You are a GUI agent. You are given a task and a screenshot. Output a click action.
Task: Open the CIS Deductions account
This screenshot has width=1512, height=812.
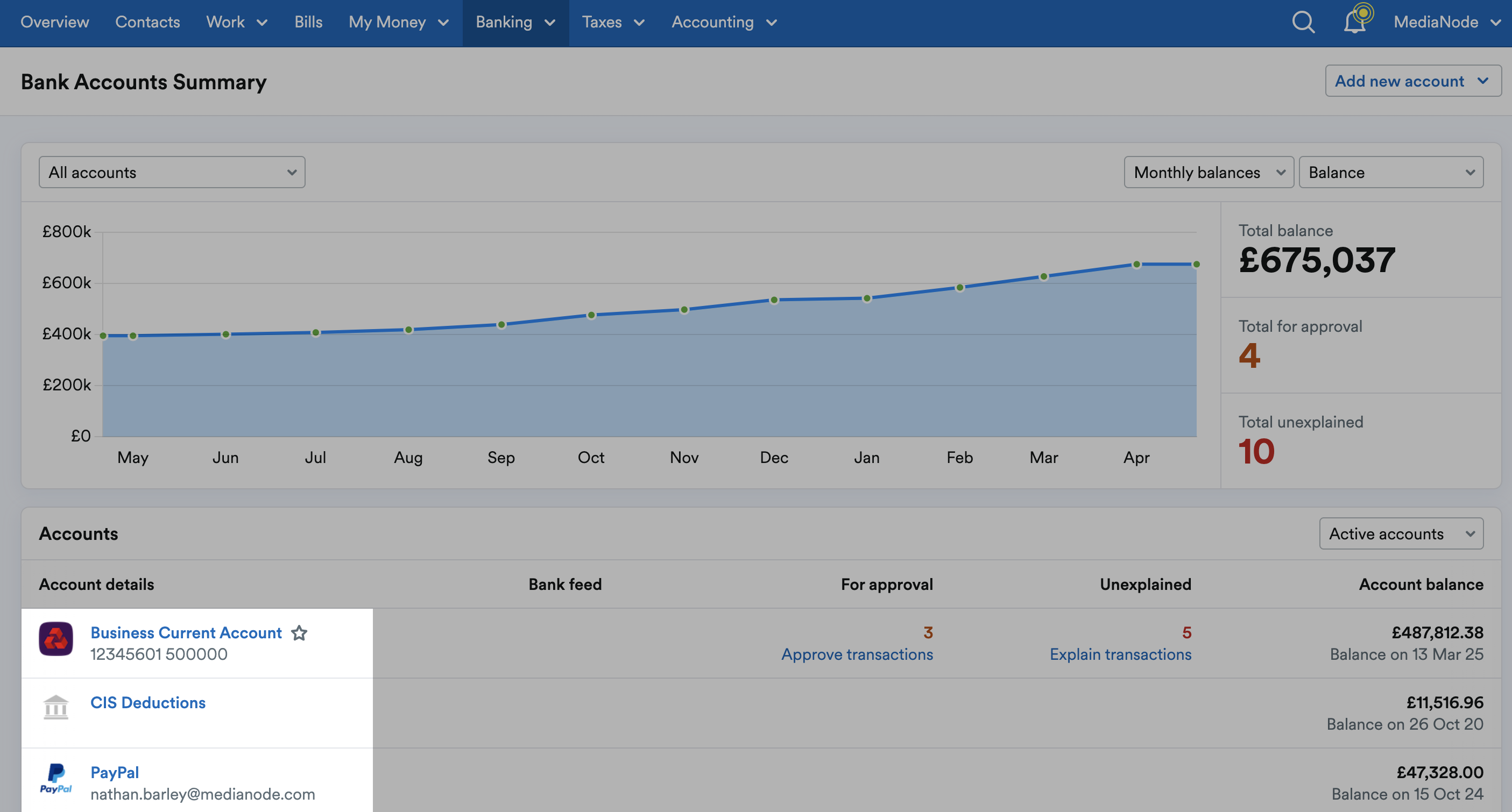coord(148,703)
